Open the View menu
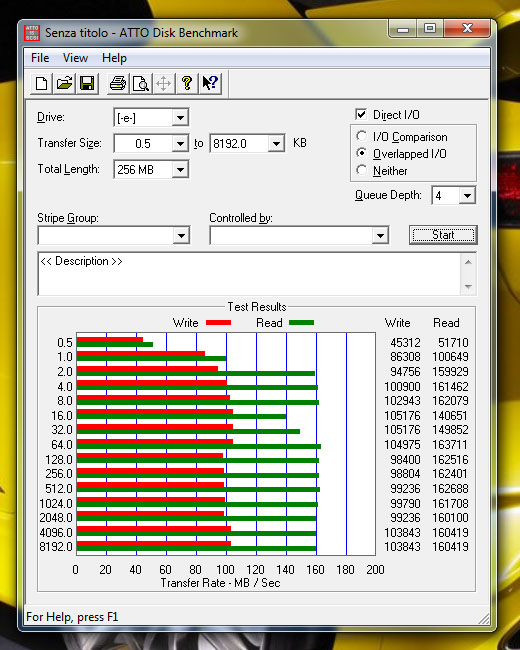 tap(75, 58)
